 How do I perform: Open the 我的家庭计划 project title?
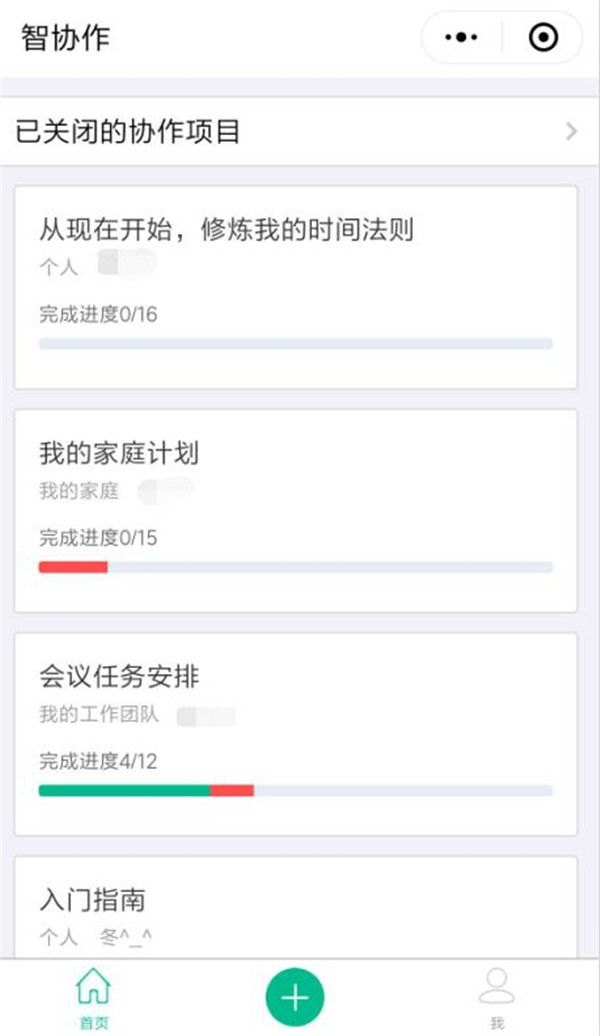click(x=119, y=454)
